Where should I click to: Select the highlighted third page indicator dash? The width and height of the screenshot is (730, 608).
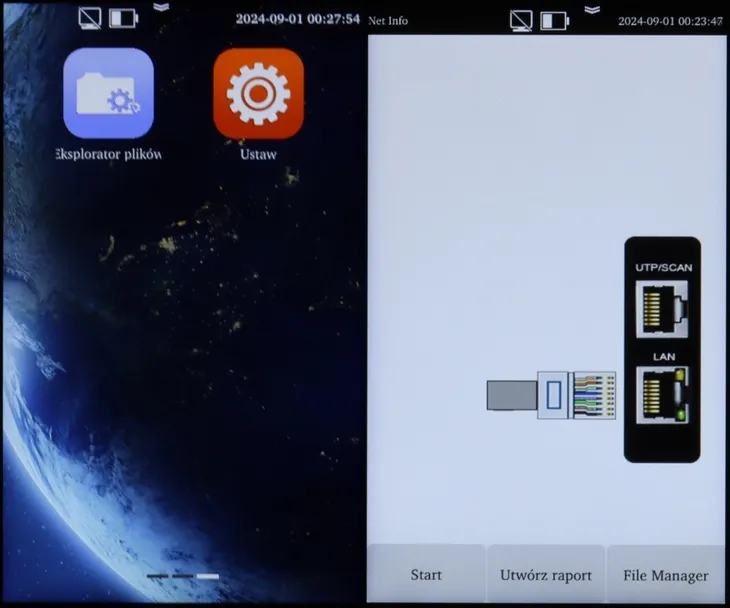(207, 577)
